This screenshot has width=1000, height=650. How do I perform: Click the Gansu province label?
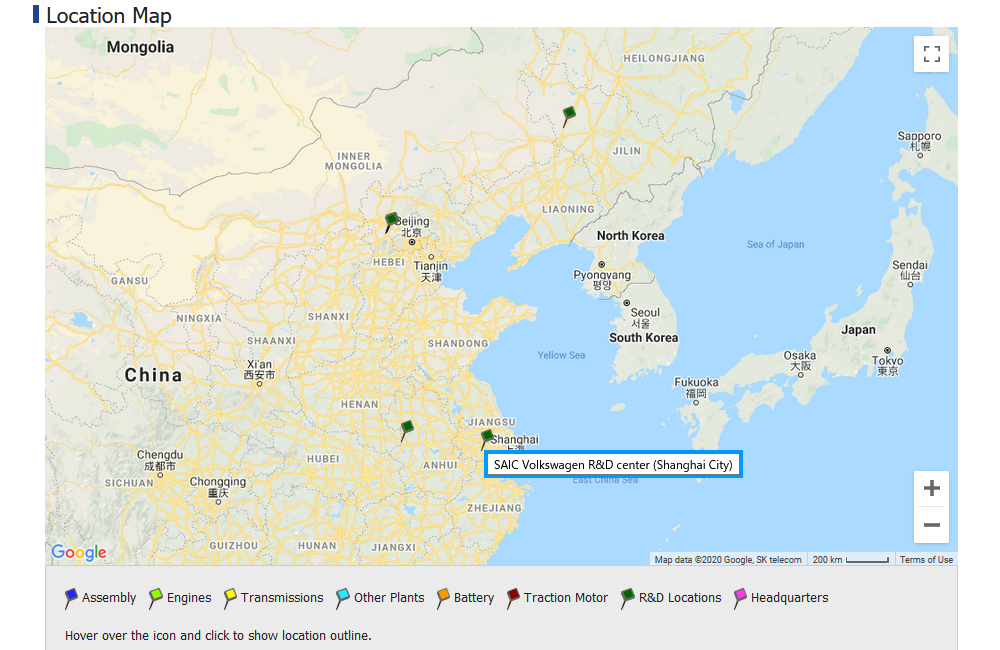coord(129,281)
